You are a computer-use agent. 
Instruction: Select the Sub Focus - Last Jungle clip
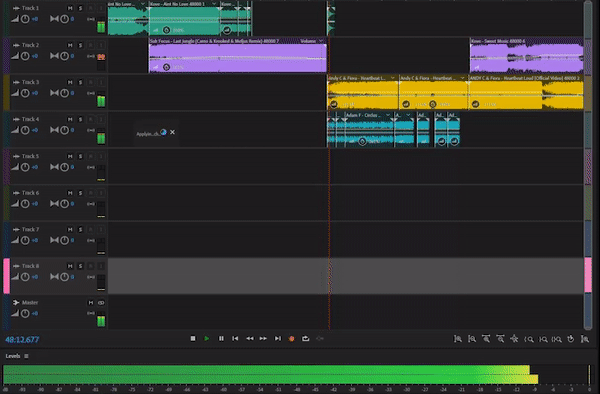(x=237, y=55)
